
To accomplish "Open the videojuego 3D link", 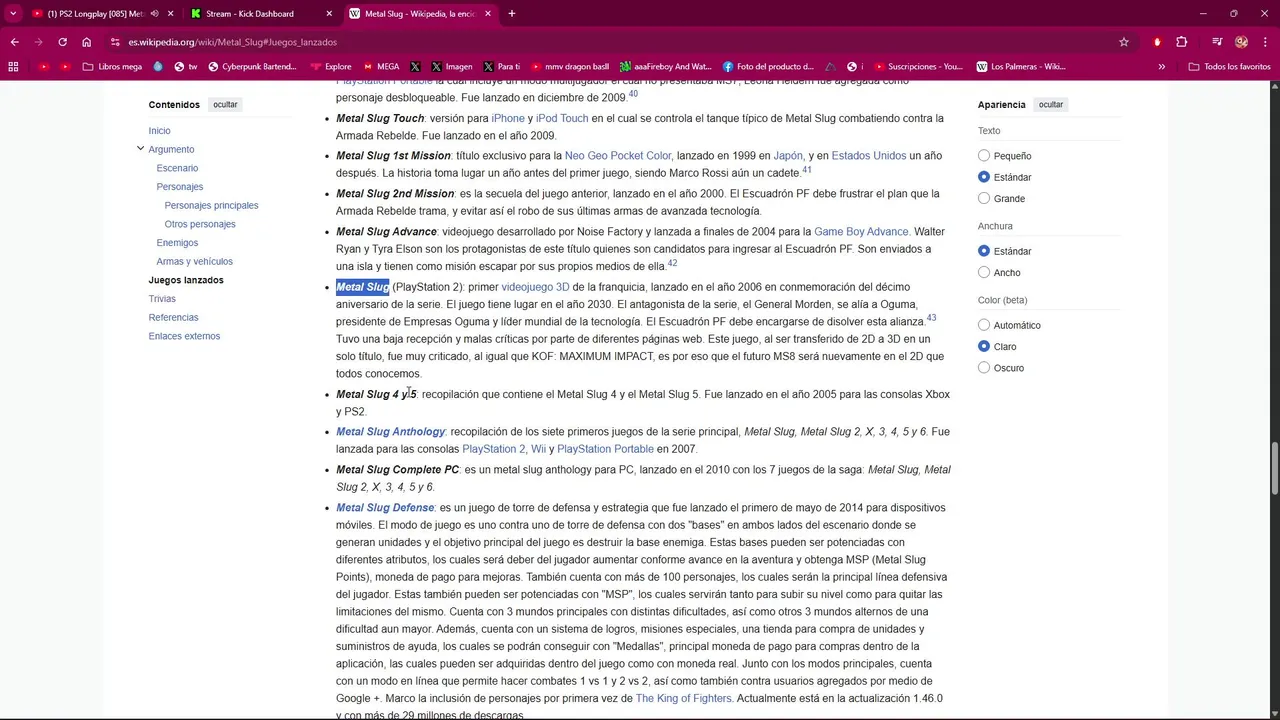I will pos(535,287).
